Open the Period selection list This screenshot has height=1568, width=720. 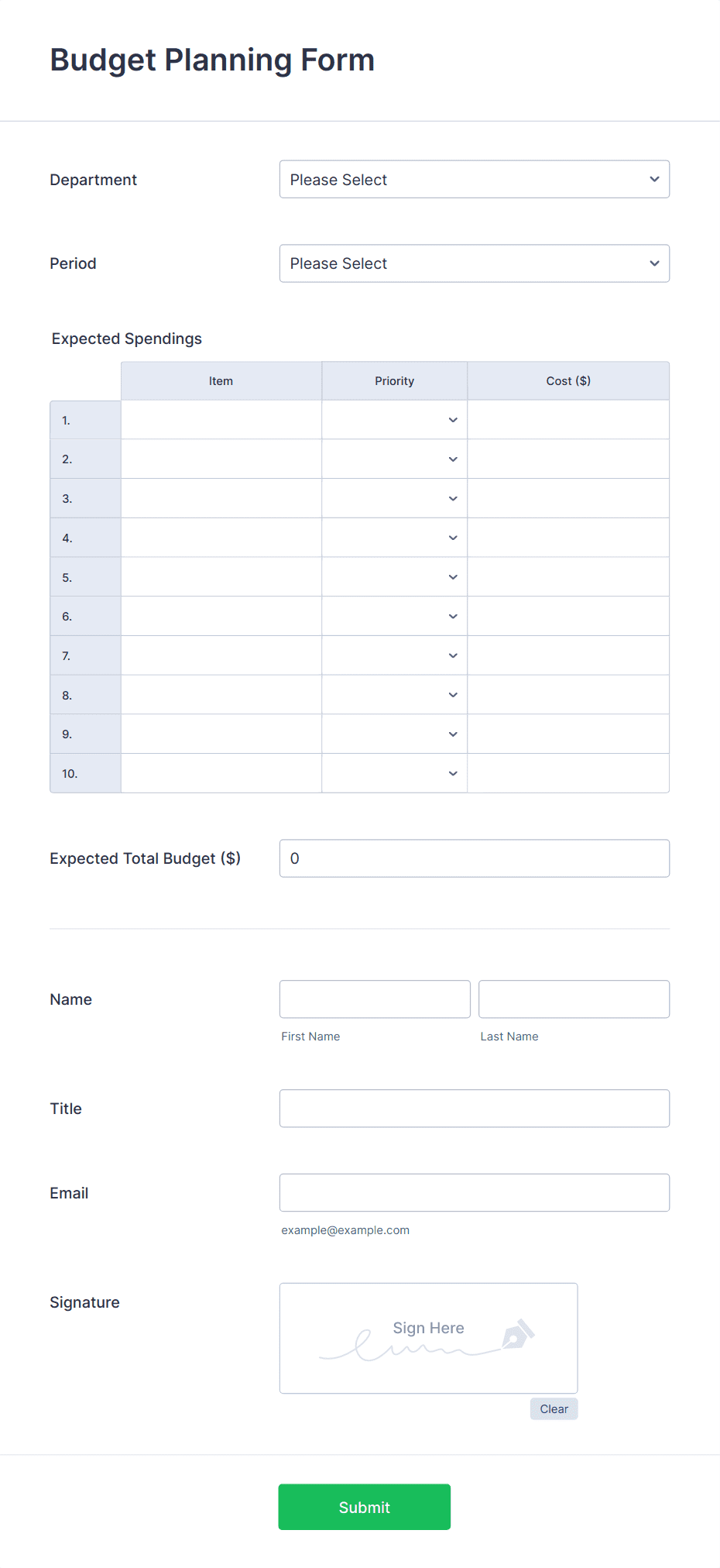[475, 263]
